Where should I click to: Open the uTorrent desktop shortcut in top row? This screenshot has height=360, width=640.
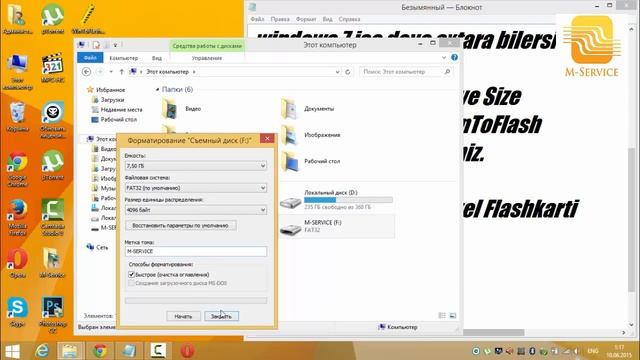[52, 18]
